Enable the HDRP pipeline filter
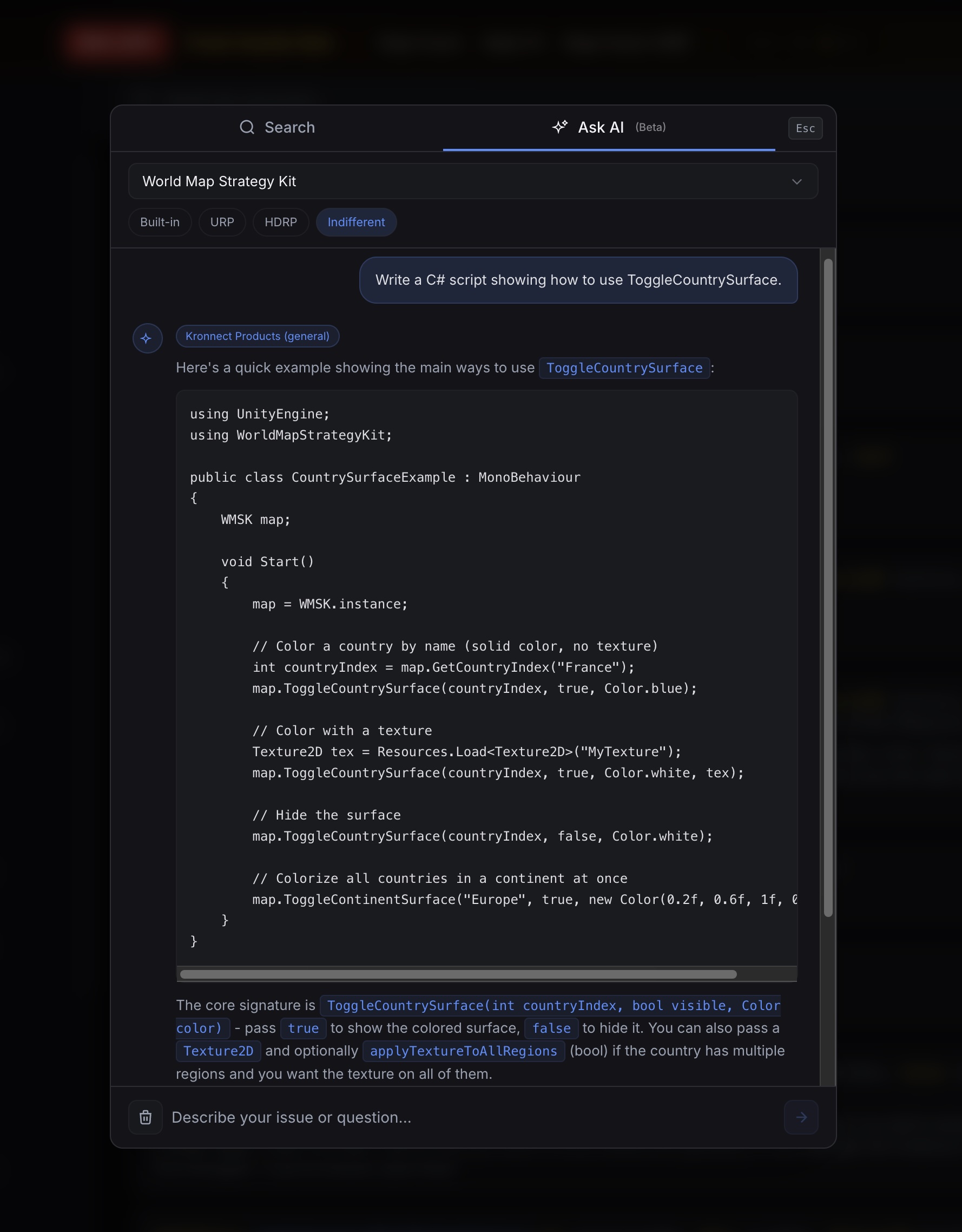The width and height of the screenshot is (962, 1232). pos(280,222)
